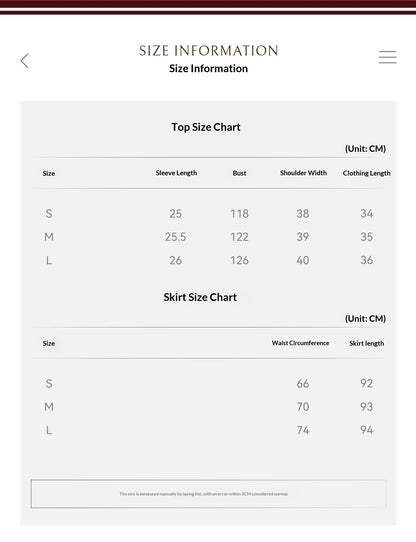
Task: Click the measurement disclaimer note box
Action: click(208, 494)
